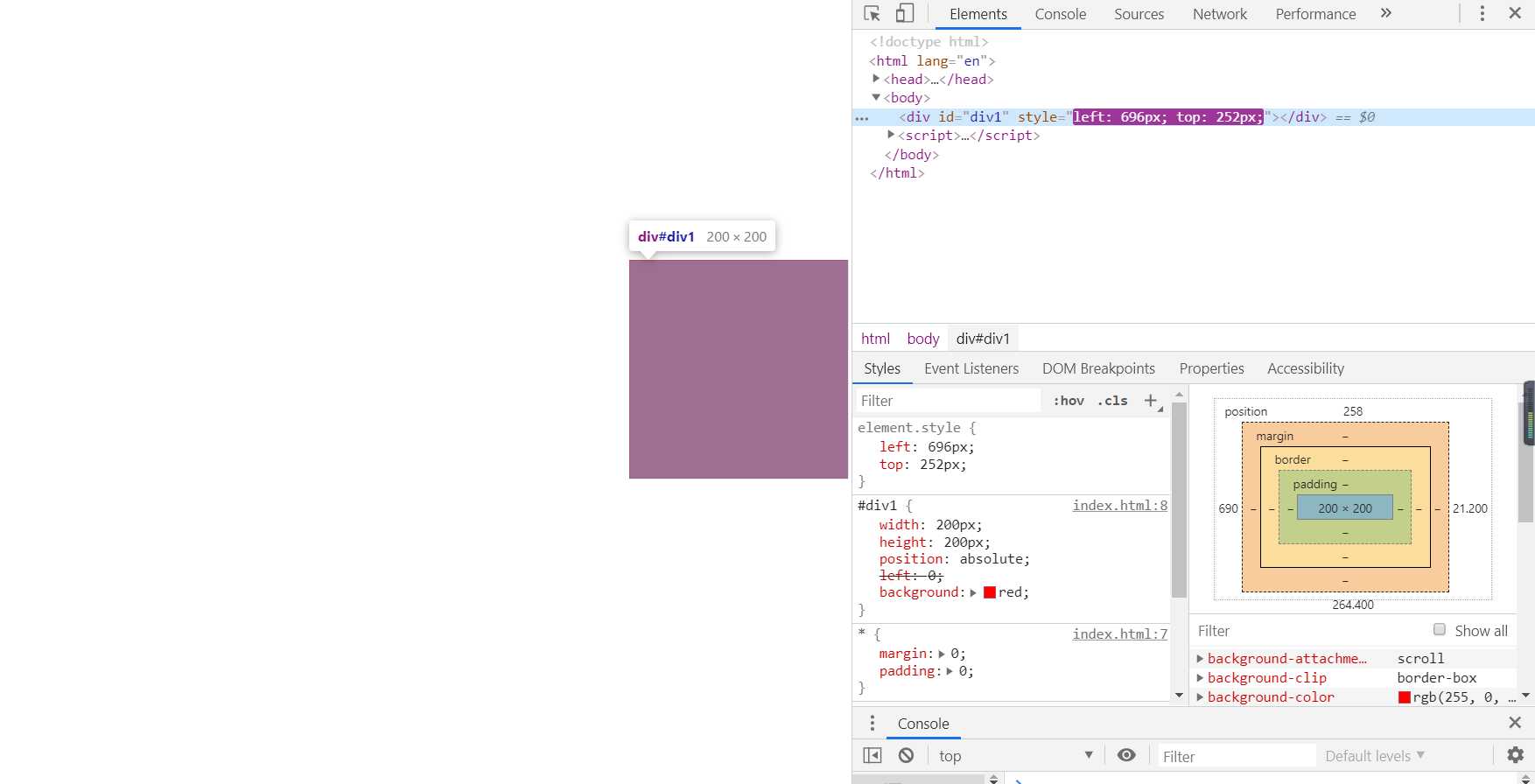Screen dimensions: 1535x784
Task: Edit the position: absolute declaration
Action: tap(955, 558)
